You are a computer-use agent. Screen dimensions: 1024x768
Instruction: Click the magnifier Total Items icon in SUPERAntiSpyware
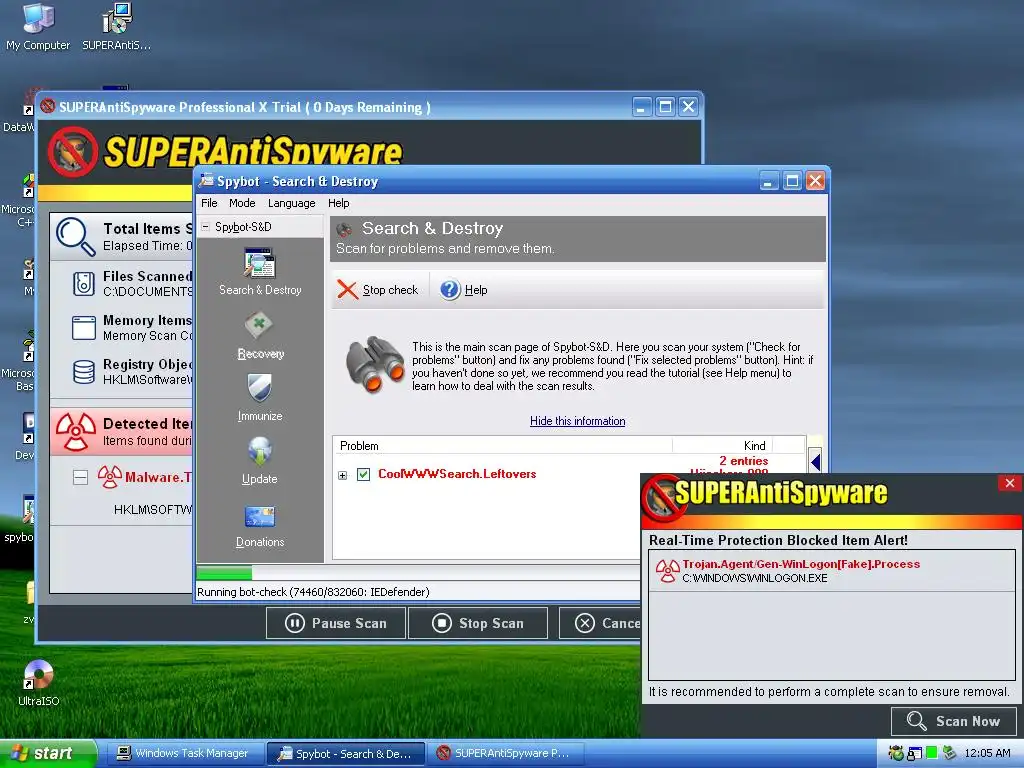pos(75,236)
